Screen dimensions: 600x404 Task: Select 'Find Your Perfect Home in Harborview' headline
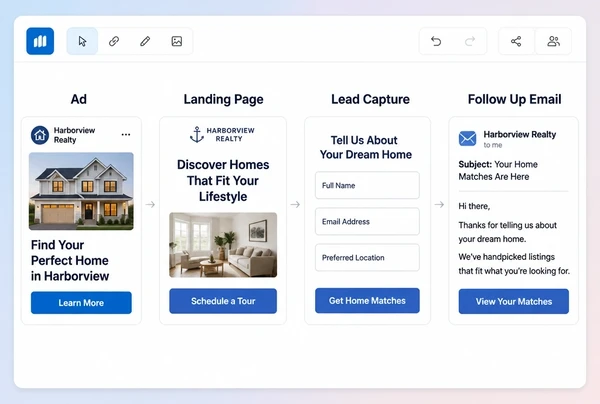pos(70,261)
